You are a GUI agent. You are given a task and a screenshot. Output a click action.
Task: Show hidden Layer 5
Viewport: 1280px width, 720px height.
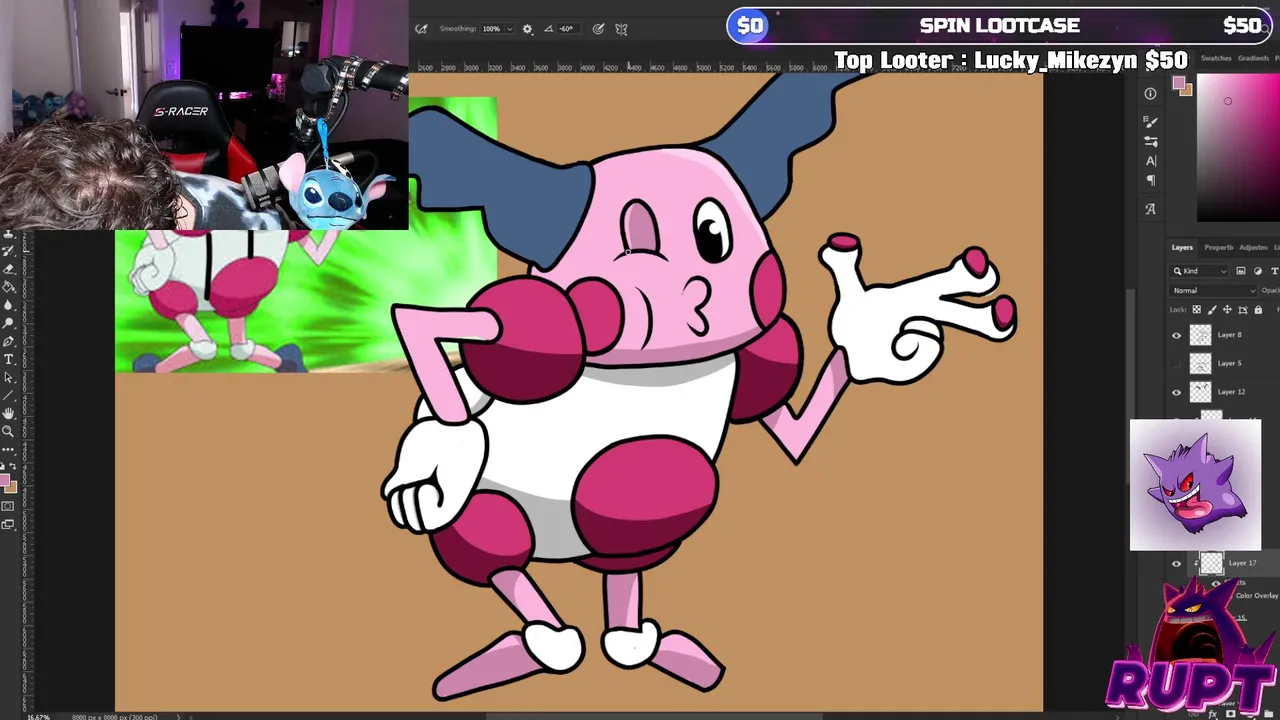[1176, 364]
